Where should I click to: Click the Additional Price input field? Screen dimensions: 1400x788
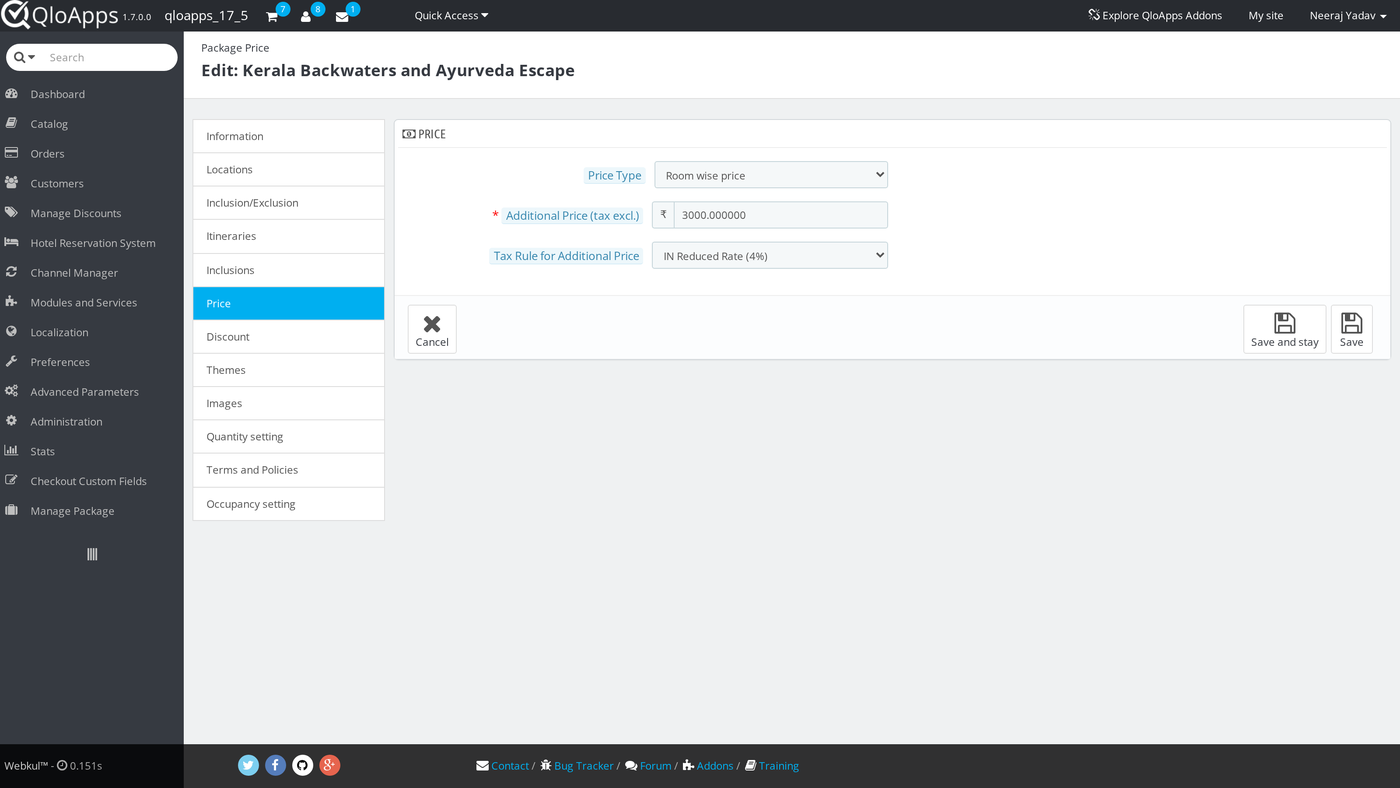(781, 215)
